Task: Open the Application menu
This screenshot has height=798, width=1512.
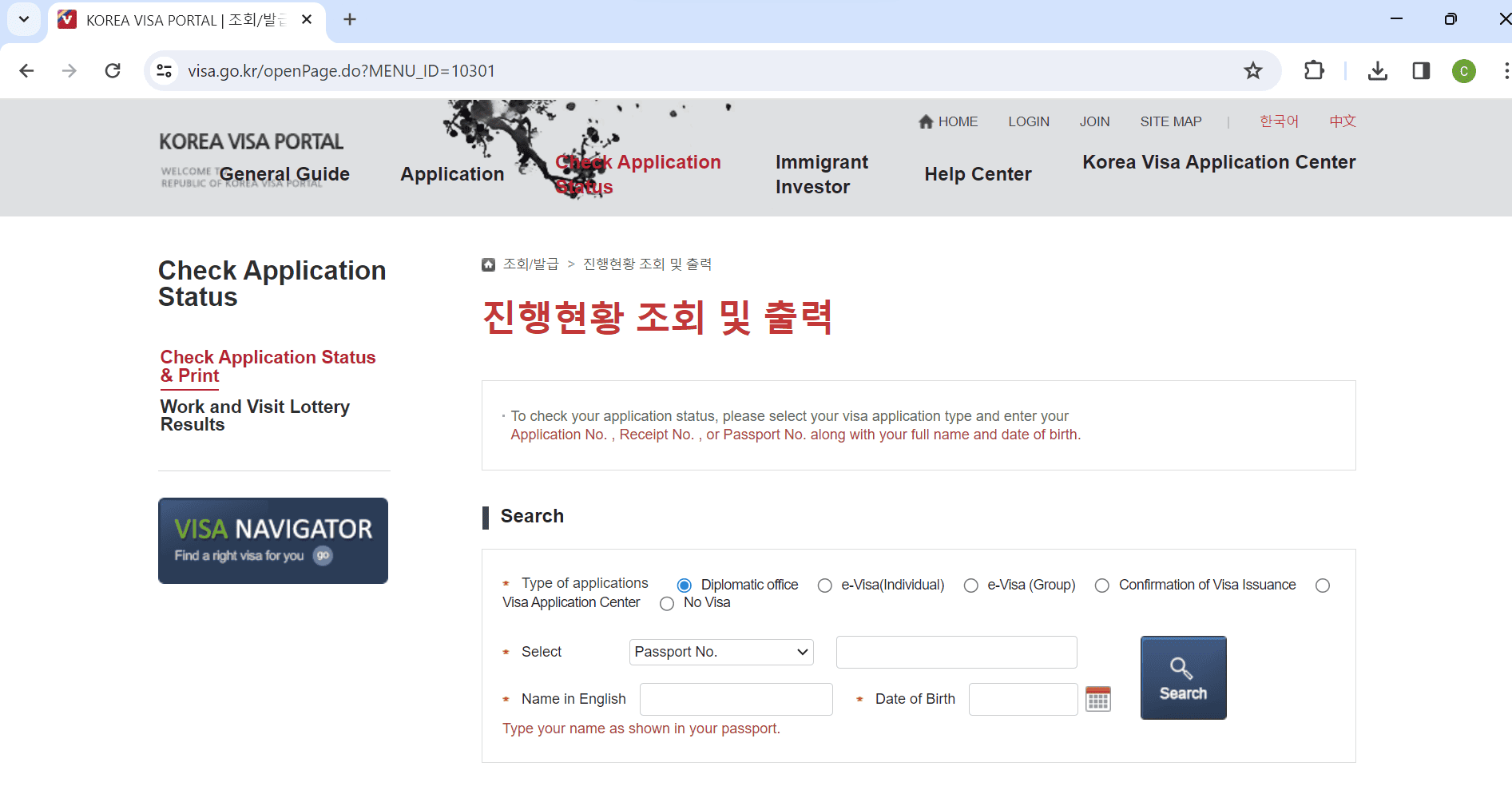Action: (x=452, y=174)
